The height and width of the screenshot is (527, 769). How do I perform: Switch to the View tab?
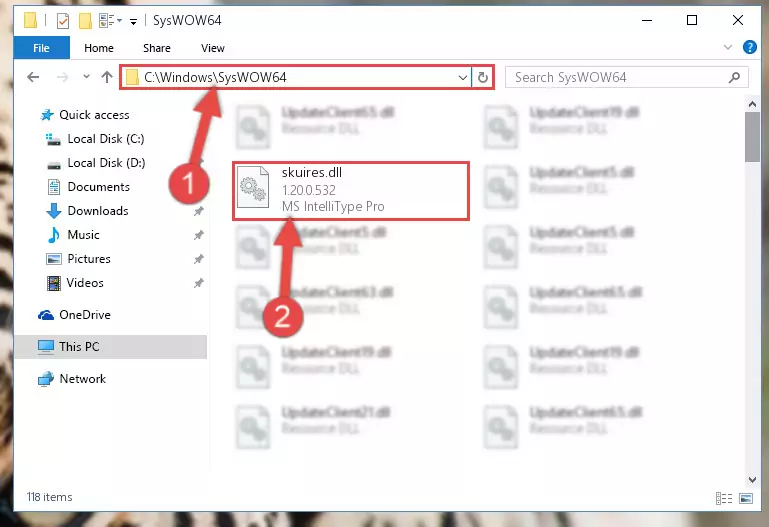(213, 48)
